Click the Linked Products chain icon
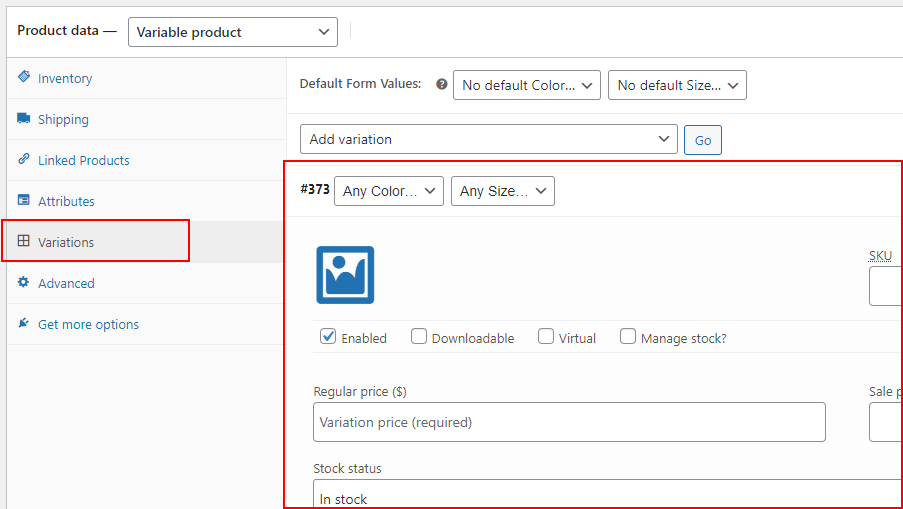 [x=24, y=159]
